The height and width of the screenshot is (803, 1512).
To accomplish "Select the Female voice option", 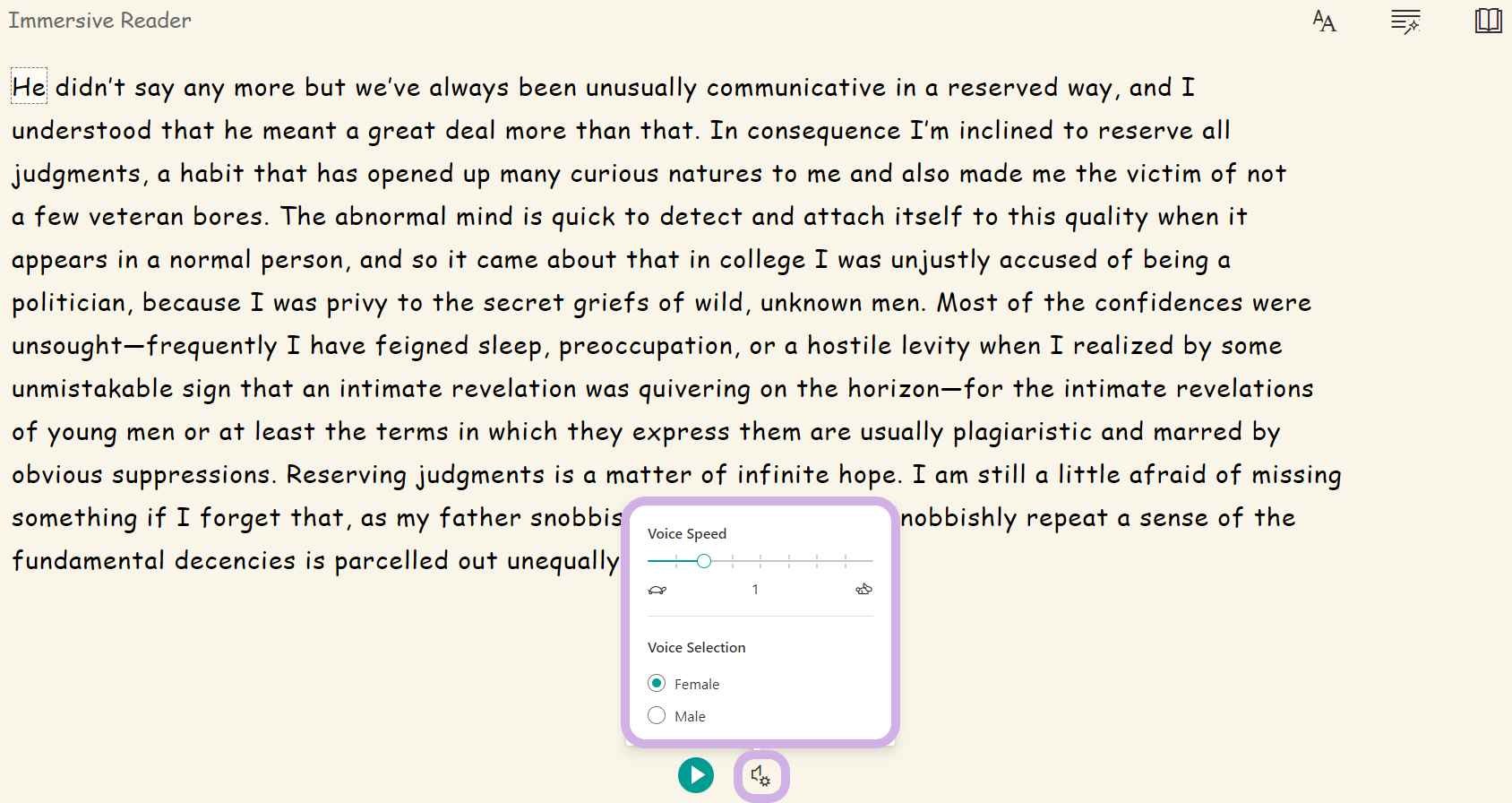I will point(657,683).
